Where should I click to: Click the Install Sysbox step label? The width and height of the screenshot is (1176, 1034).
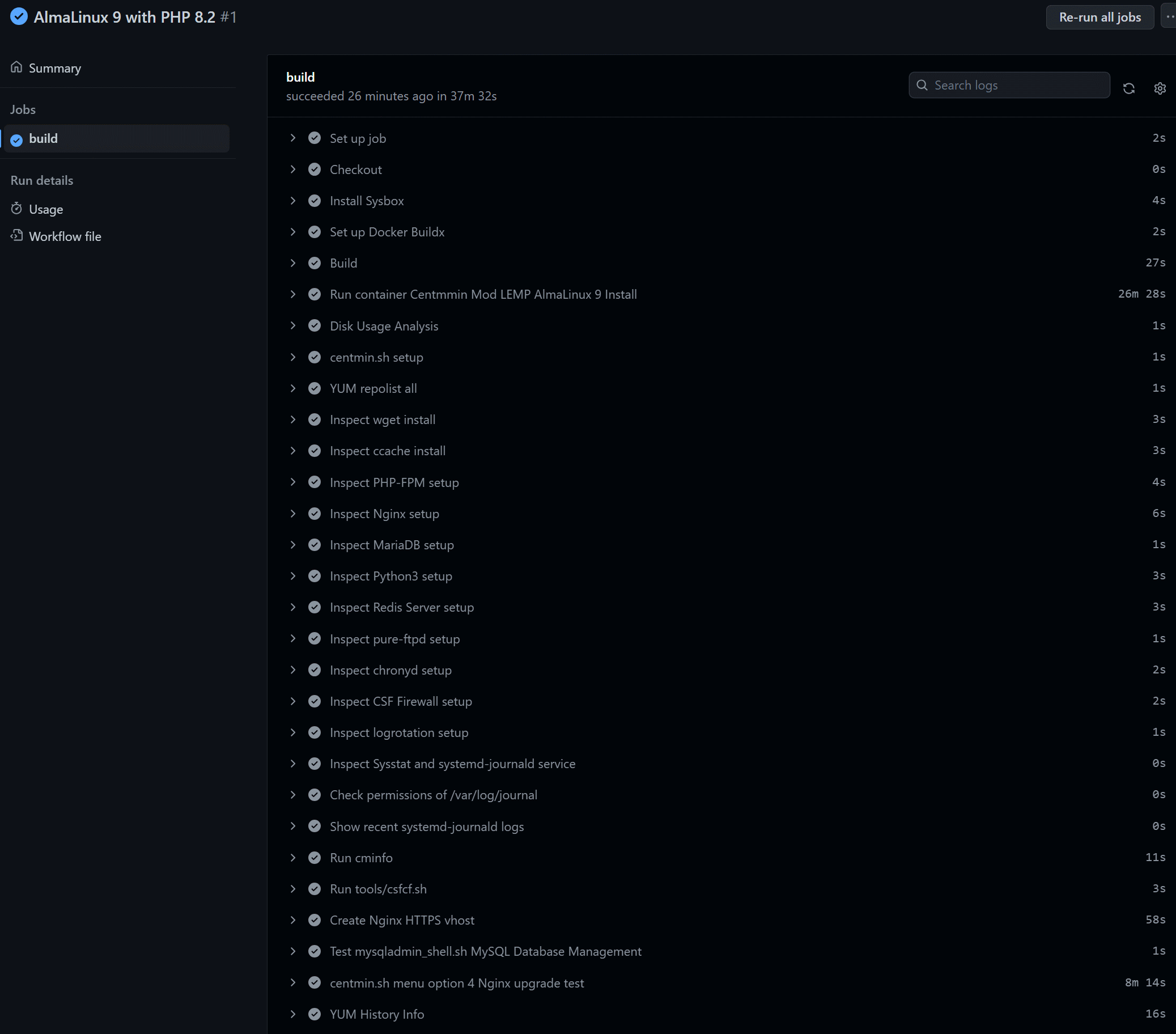367,201
